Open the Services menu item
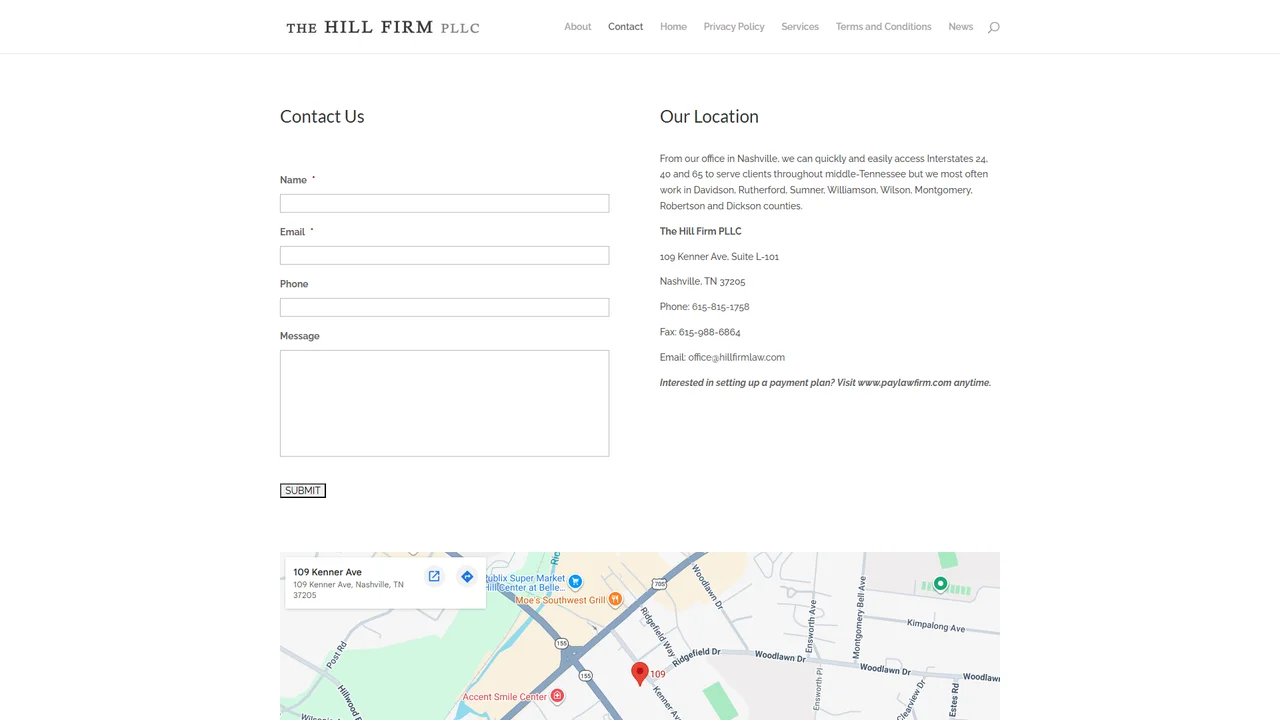The height and width of the screenshot is (720, 1280). click(x=800, y=27)
